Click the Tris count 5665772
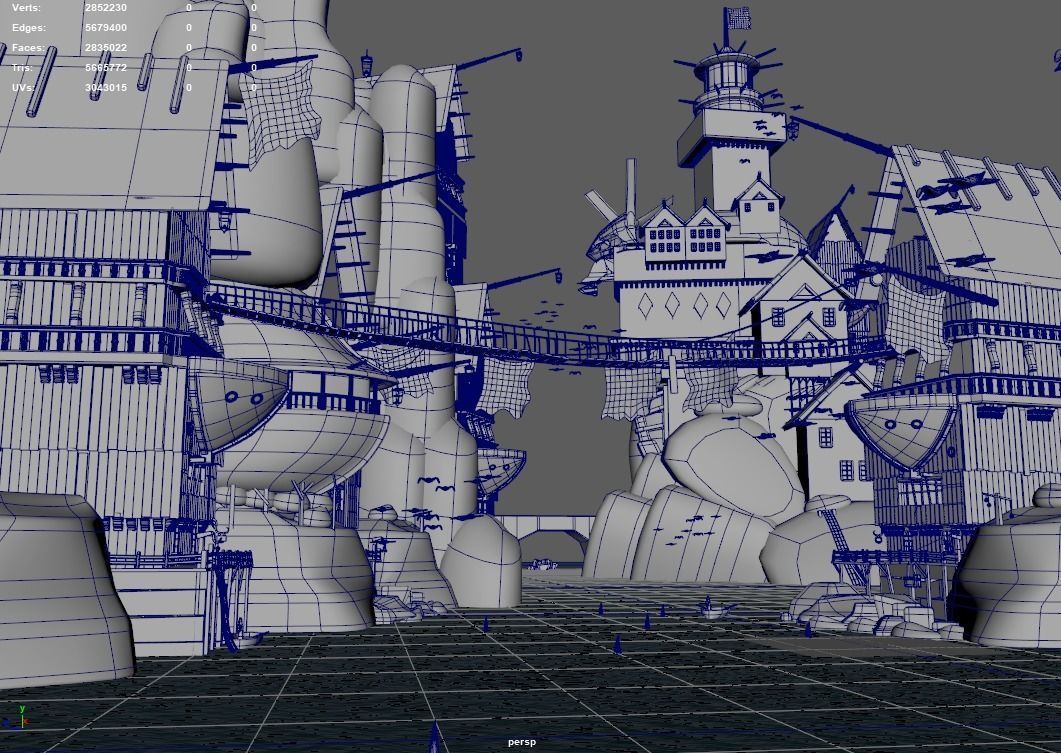This screenshot has width=1061, height=753. point(106,68)
